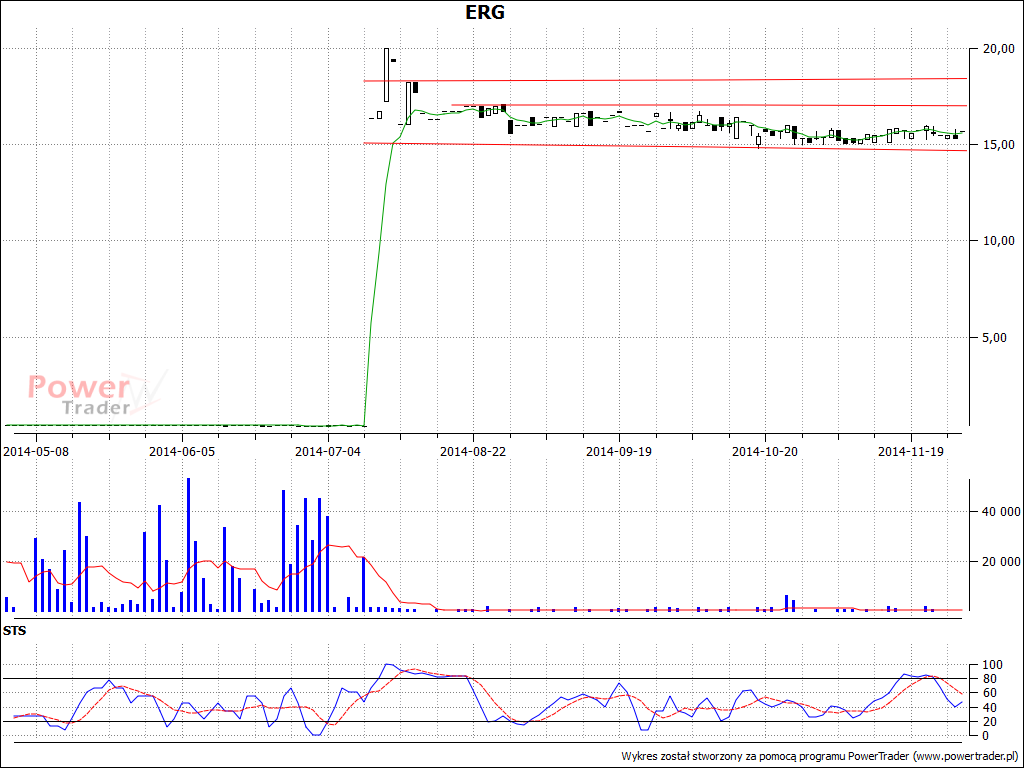Click the 2014-07-04 date label
This screenshot has width=1024, height=768.
click(x=328, y=451)
